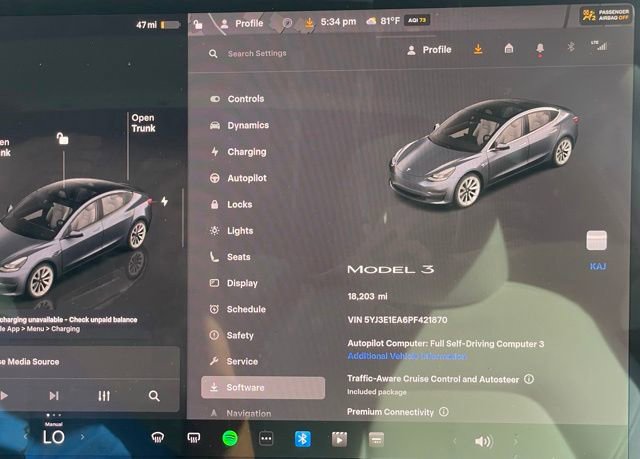Tap the release notes card icon above KAJ
The height and width of the screenshot is (459, 640).
(x=597, y=240)
